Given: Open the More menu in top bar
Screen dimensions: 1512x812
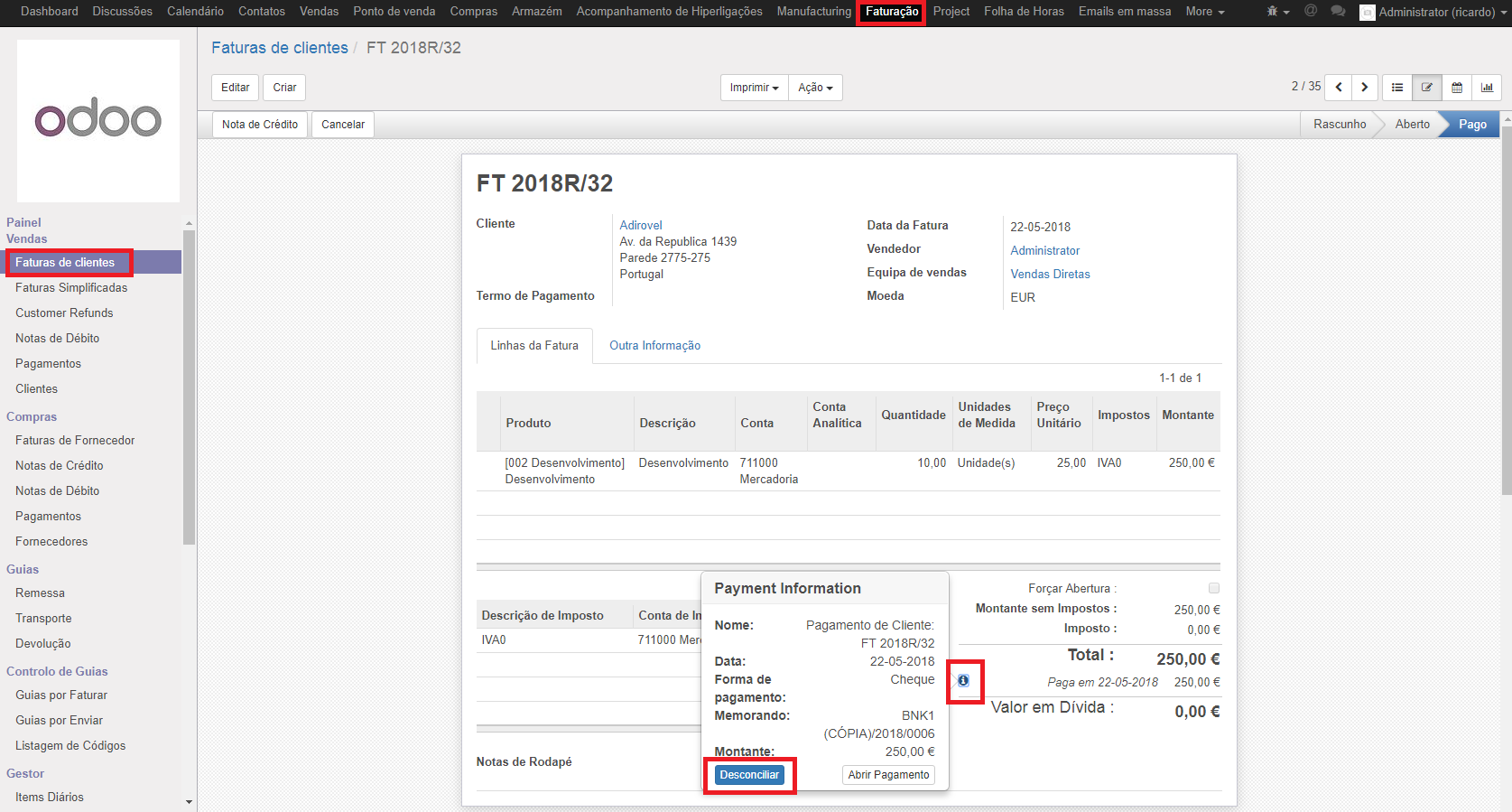Looking at the screenshot, I should 1204,12.
